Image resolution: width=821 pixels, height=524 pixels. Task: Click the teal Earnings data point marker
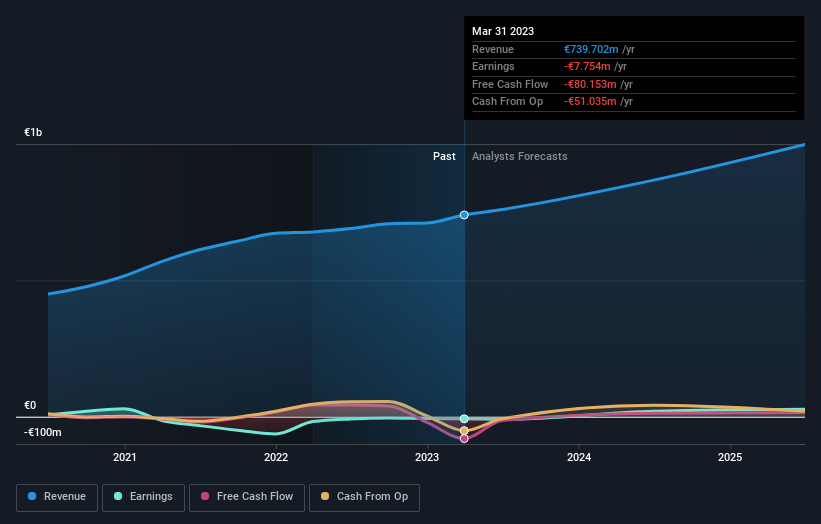pos(464,419)
